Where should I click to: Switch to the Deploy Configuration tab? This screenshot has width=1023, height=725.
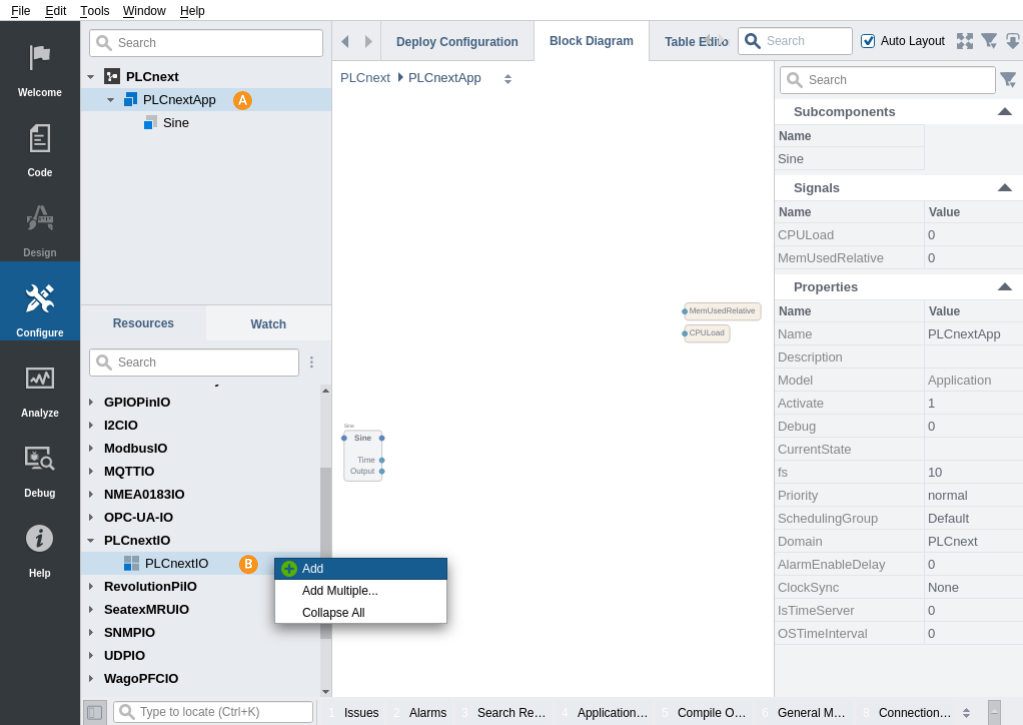457,42
